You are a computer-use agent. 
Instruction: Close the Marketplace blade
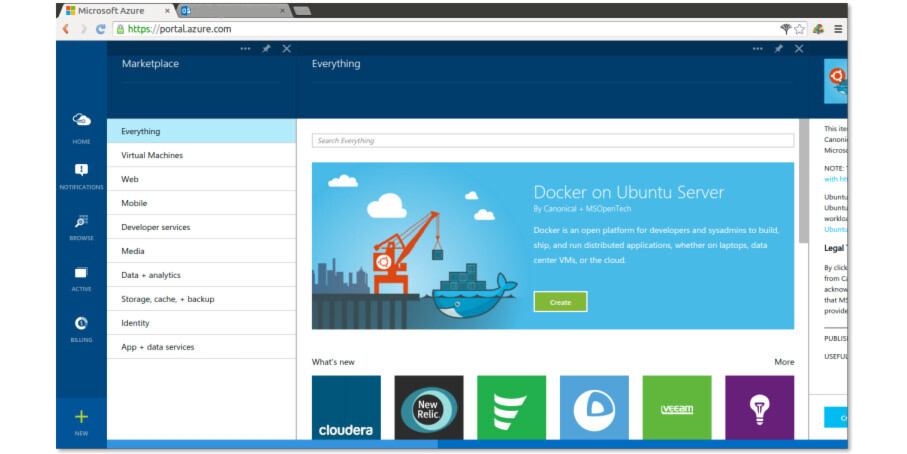click(x=286, y=49)
